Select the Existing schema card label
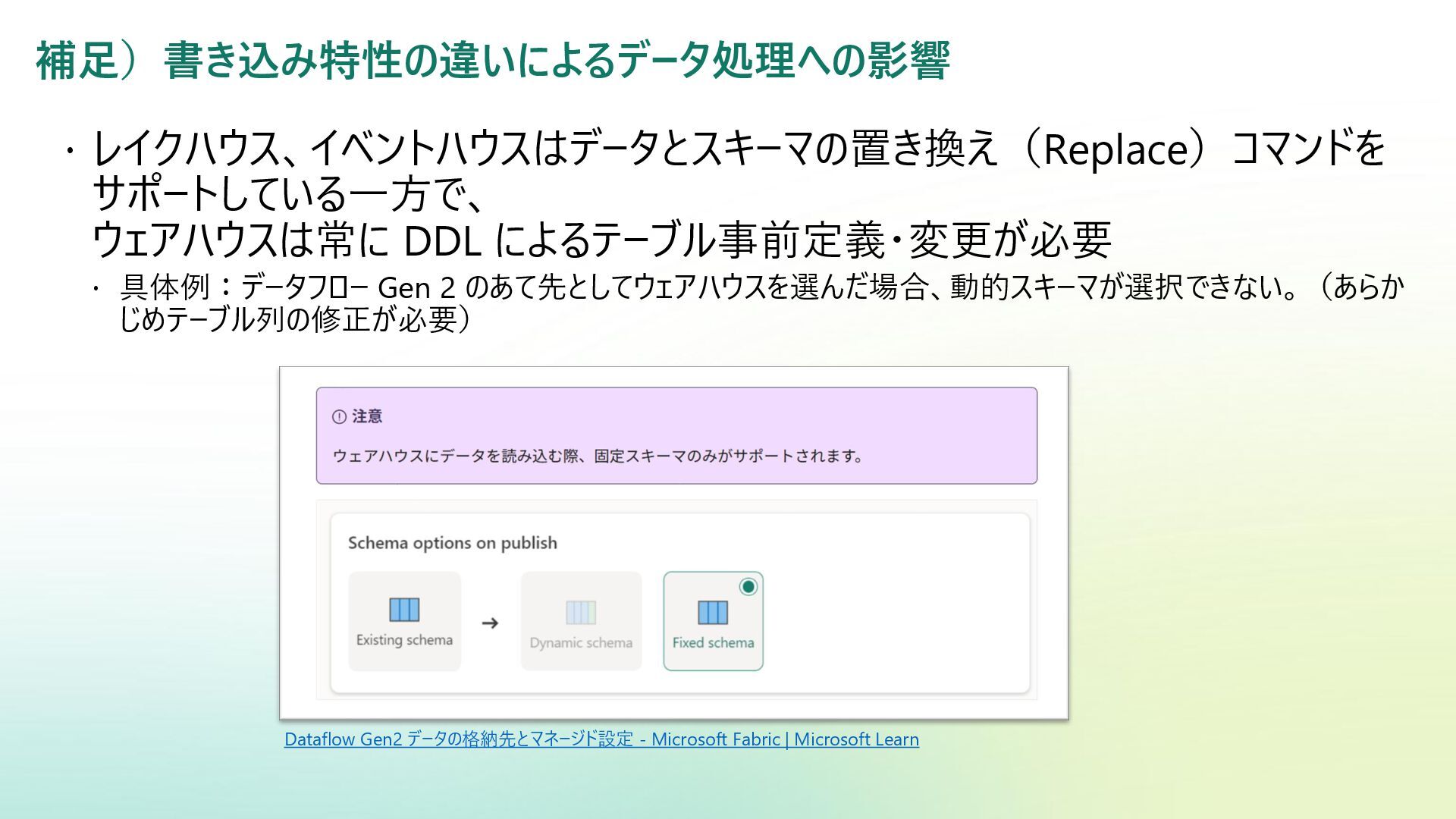The width and height of the screenshot is (1456, 819). coord(404,640)
